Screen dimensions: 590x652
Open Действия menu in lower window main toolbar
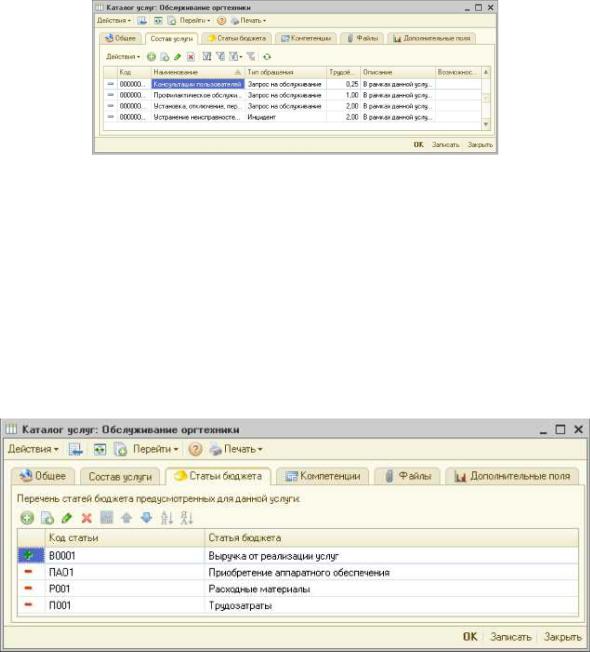(33, 449)
